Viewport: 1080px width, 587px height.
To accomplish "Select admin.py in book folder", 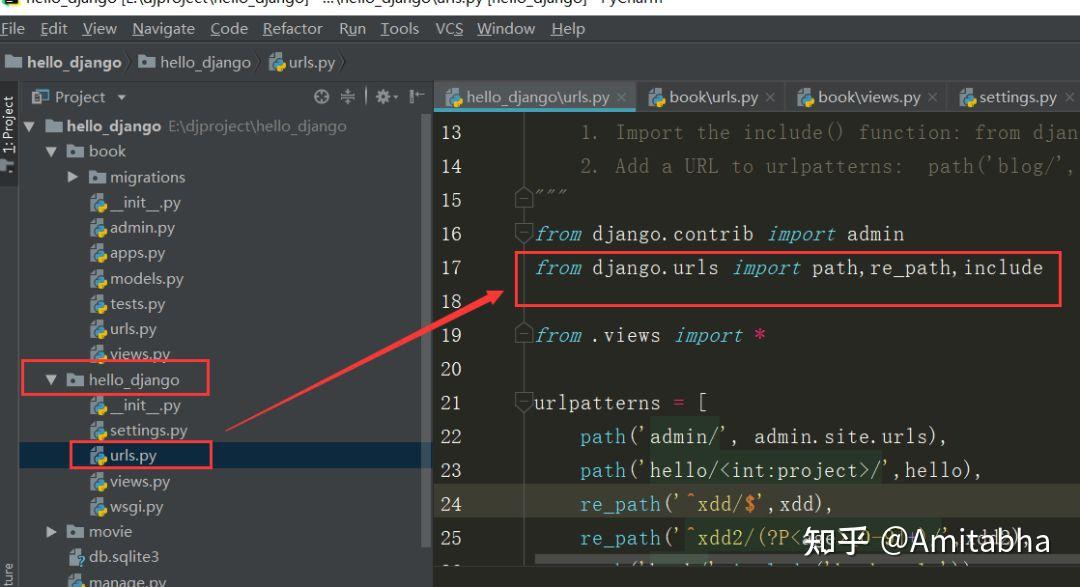I will [133, 228].
